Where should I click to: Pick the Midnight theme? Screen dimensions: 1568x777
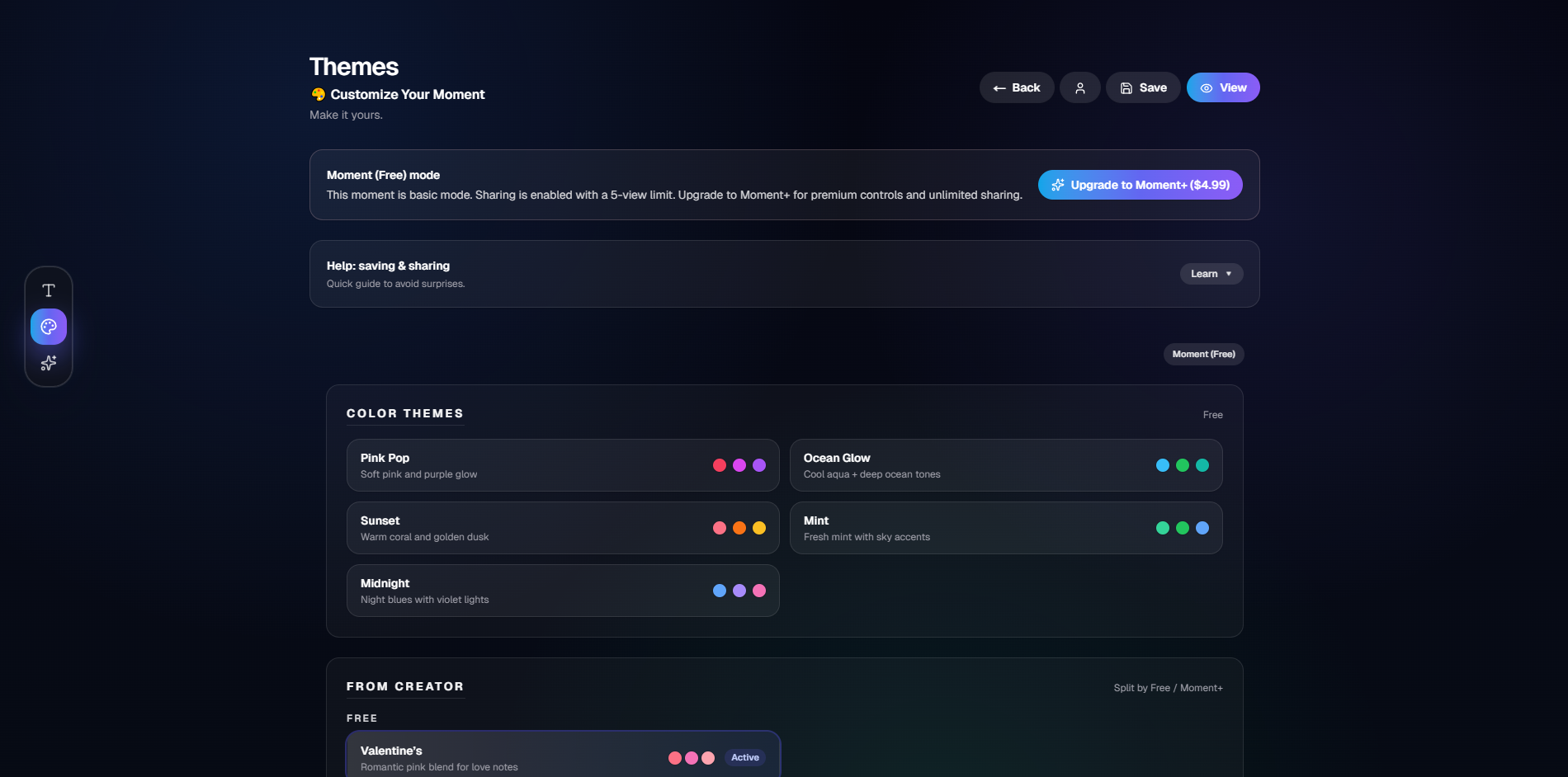(x=563, y=591)
